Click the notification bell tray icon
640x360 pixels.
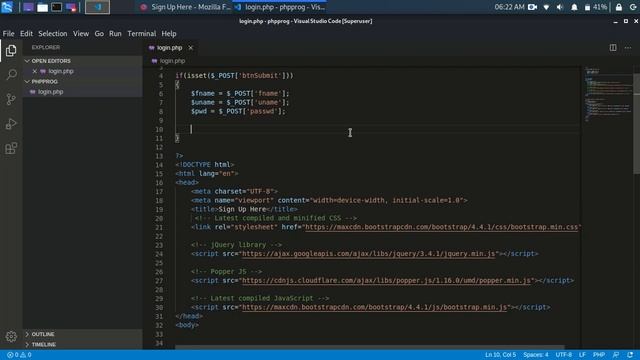[574, 7]
